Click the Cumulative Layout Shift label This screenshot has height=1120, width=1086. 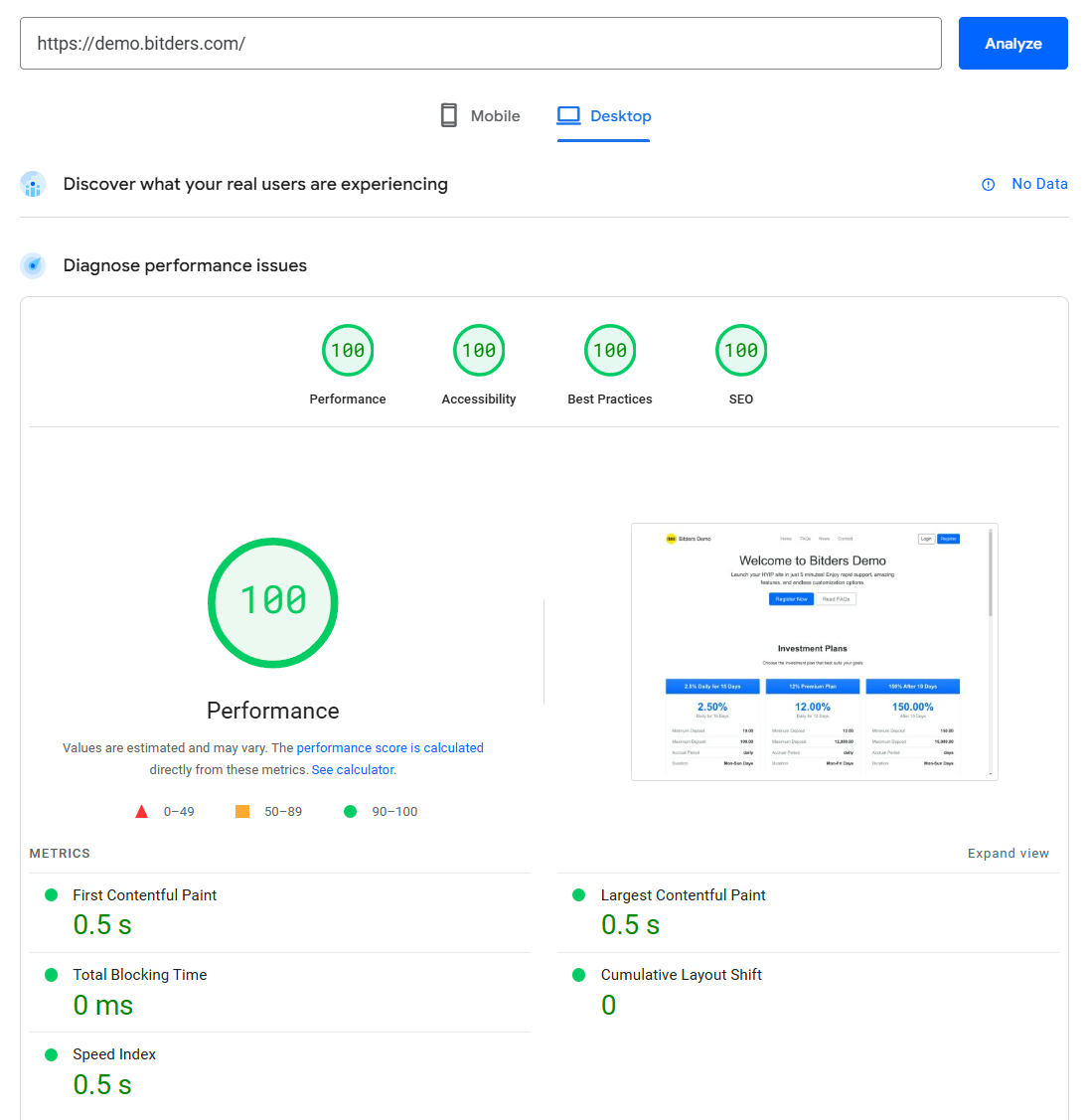coord(682,975)
